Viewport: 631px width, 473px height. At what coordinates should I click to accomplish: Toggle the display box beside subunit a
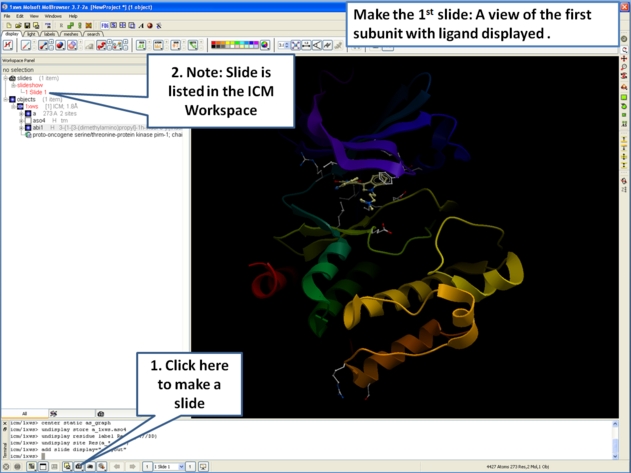pos(29,114)
